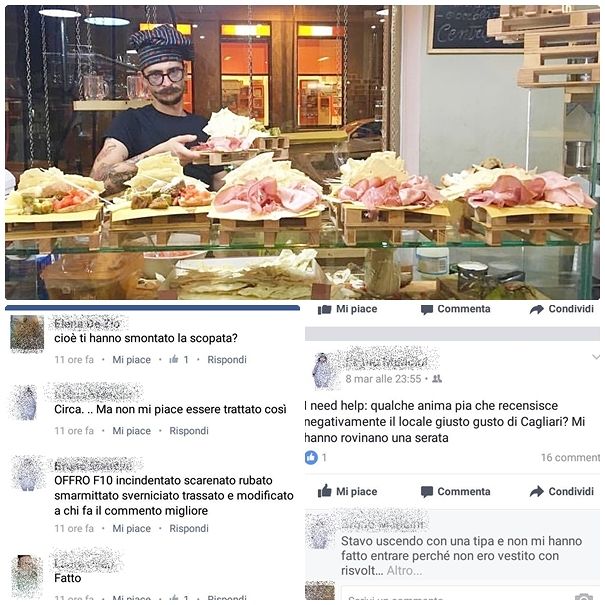Open the post options chevron
The width and height of the screenshot is (605, 605).
(x=596, y=357)
